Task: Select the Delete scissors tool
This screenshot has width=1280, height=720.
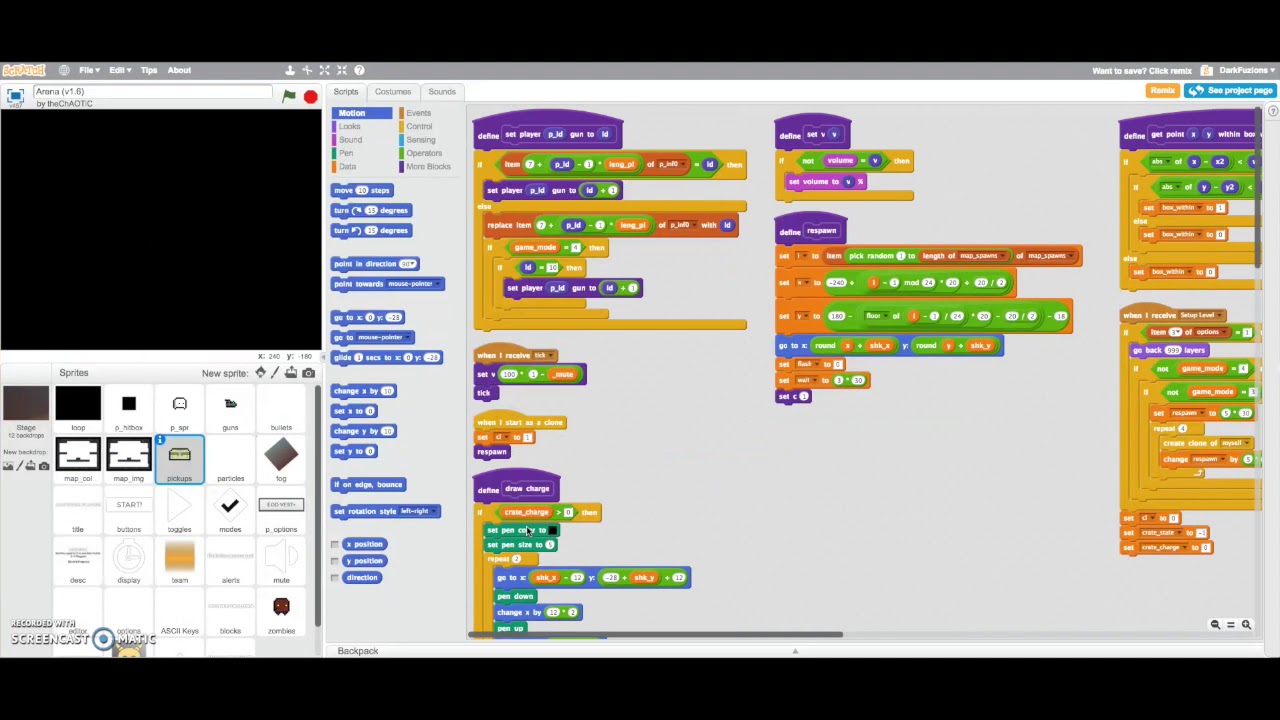Action: point(307,70)
